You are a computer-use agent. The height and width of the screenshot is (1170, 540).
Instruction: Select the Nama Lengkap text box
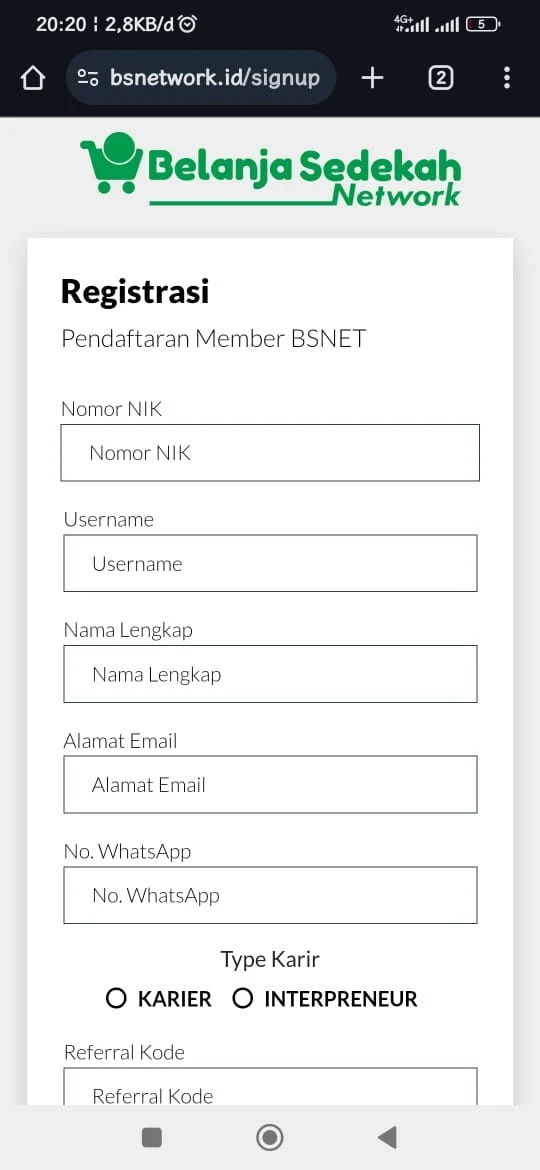coord(270,674)
